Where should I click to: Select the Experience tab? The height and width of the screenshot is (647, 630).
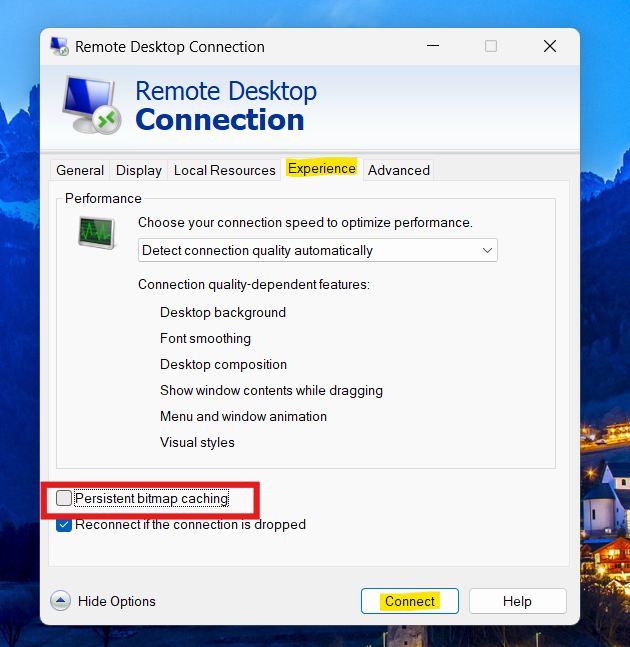click(322, 169)
